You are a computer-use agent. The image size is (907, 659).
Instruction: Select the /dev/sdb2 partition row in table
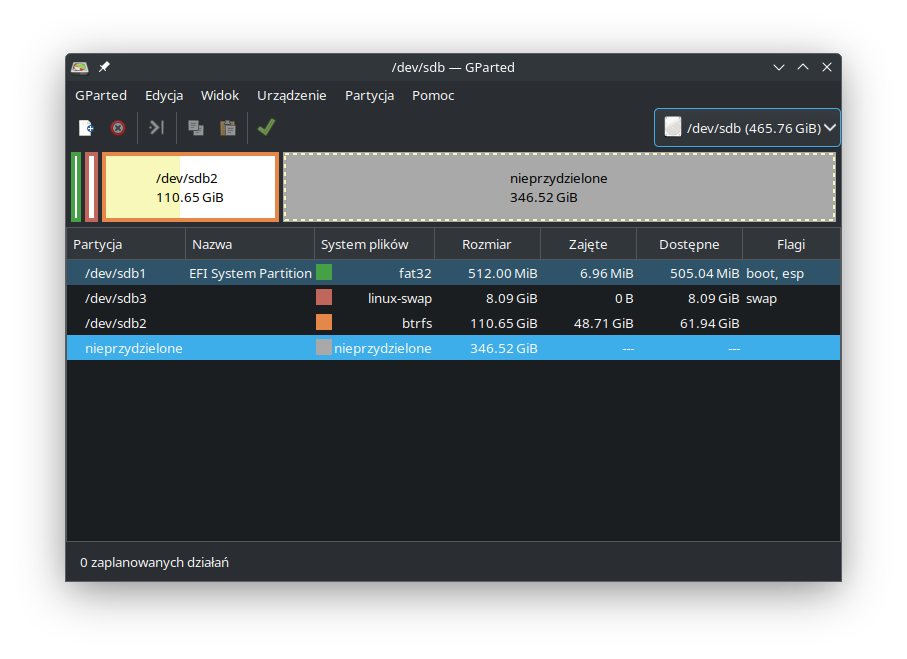pyautogui.click(x=454, y=323)
